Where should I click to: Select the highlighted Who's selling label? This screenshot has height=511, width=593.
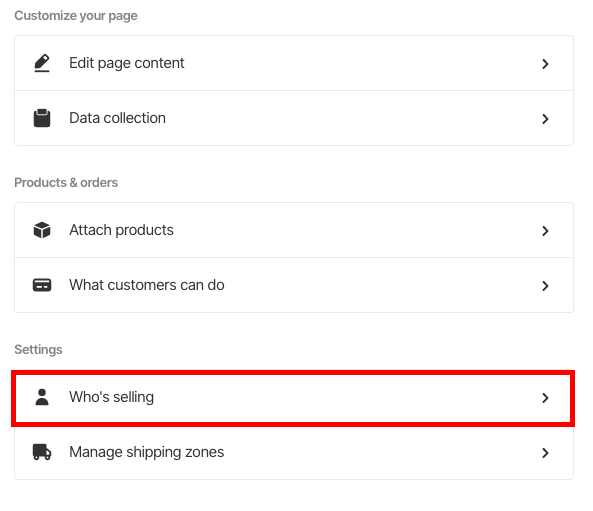coord(112,397)
